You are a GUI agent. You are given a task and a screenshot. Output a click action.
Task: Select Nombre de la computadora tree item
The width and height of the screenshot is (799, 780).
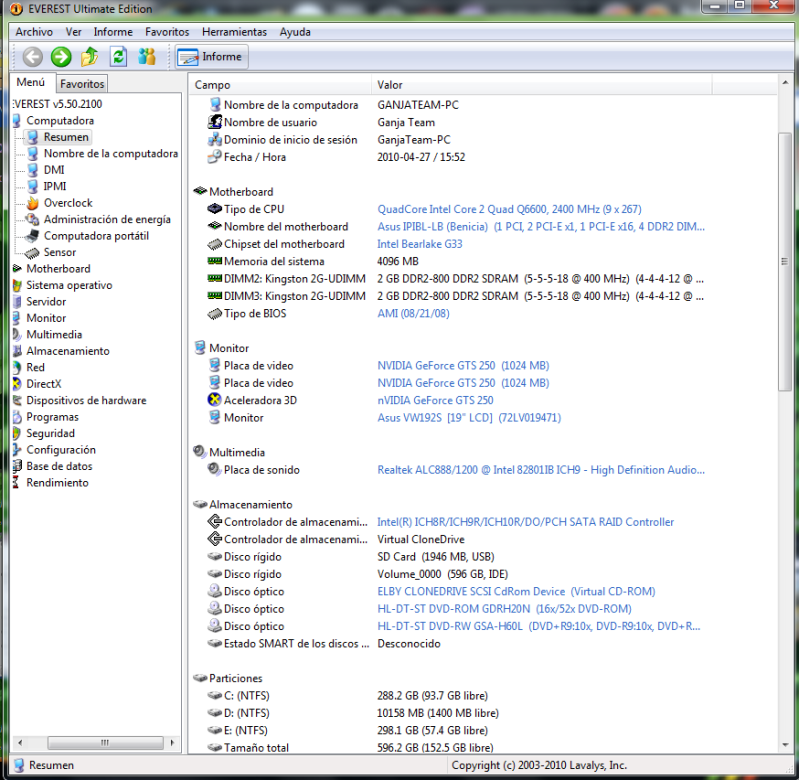[111, 153]
